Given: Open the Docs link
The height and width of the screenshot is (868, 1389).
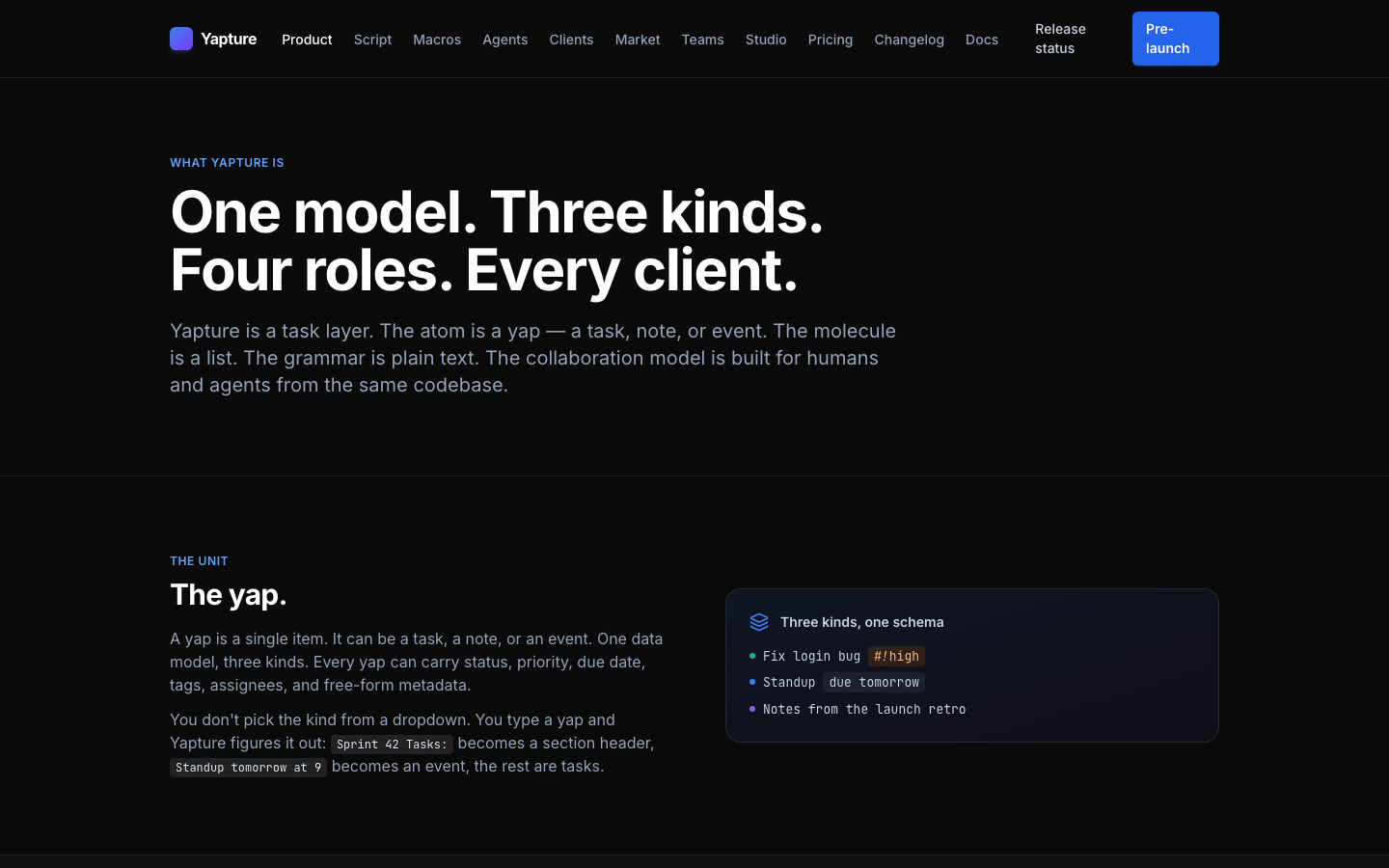Looking at the screenshot, I should pos(982,40).
